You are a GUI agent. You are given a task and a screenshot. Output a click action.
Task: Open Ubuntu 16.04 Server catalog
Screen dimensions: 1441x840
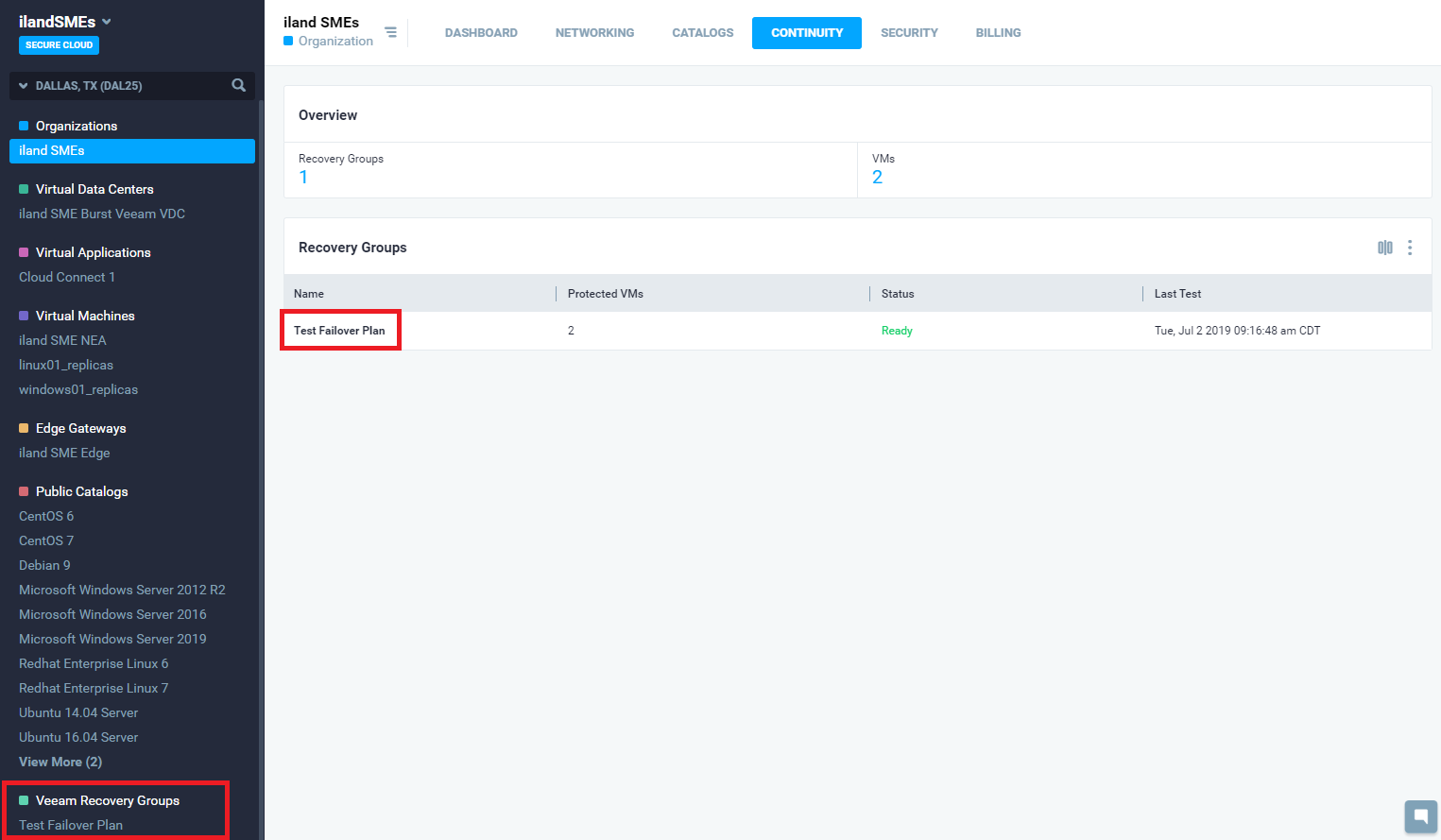click(x=78, y=737)
